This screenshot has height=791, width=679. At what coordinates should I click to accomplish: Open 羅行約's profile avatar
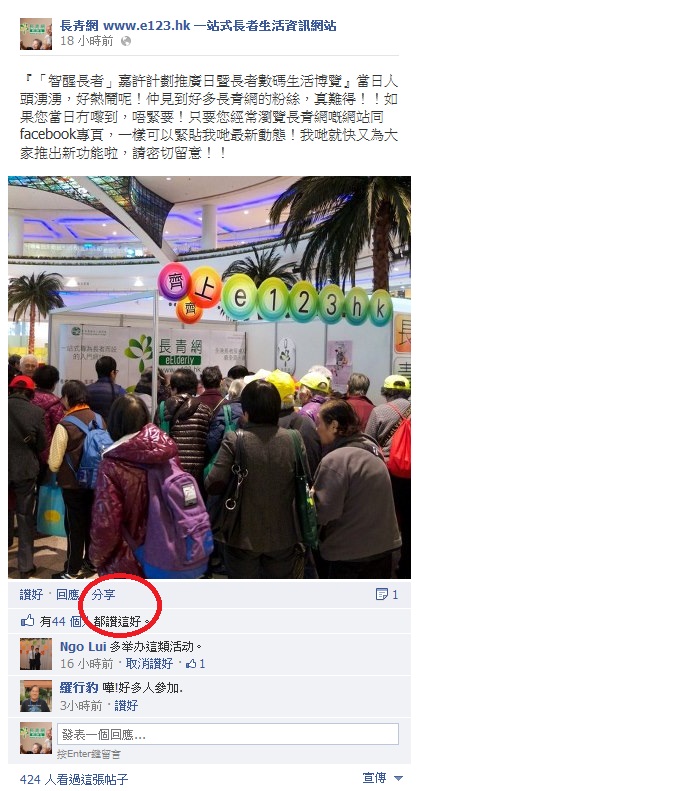[36, 696]
